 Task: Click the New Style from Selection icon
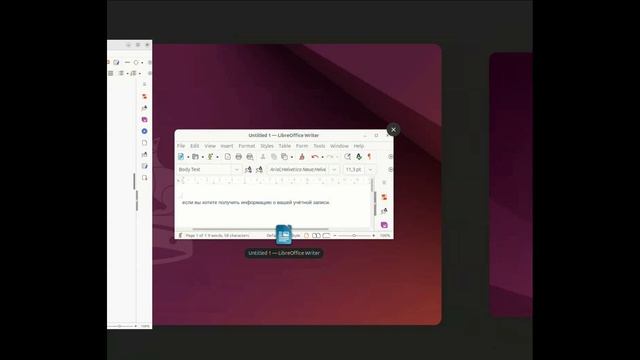[259, 169]
